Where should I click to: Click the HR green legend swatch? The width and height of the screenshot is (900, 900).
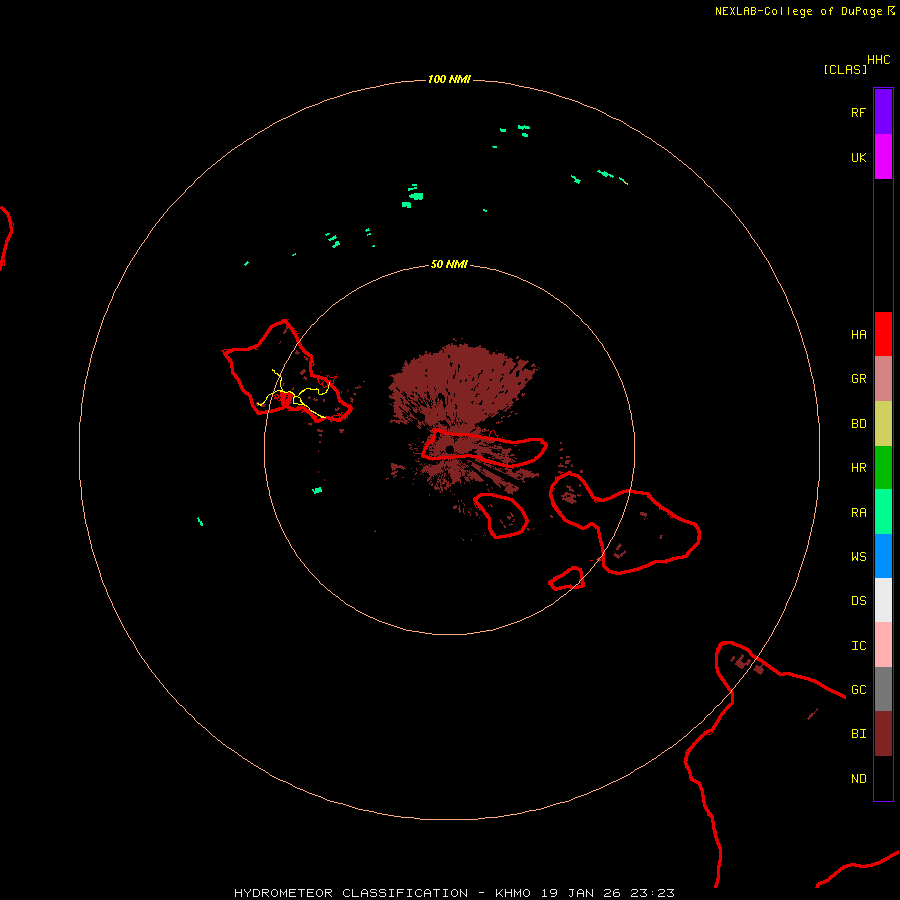click(x=883, y=468)
